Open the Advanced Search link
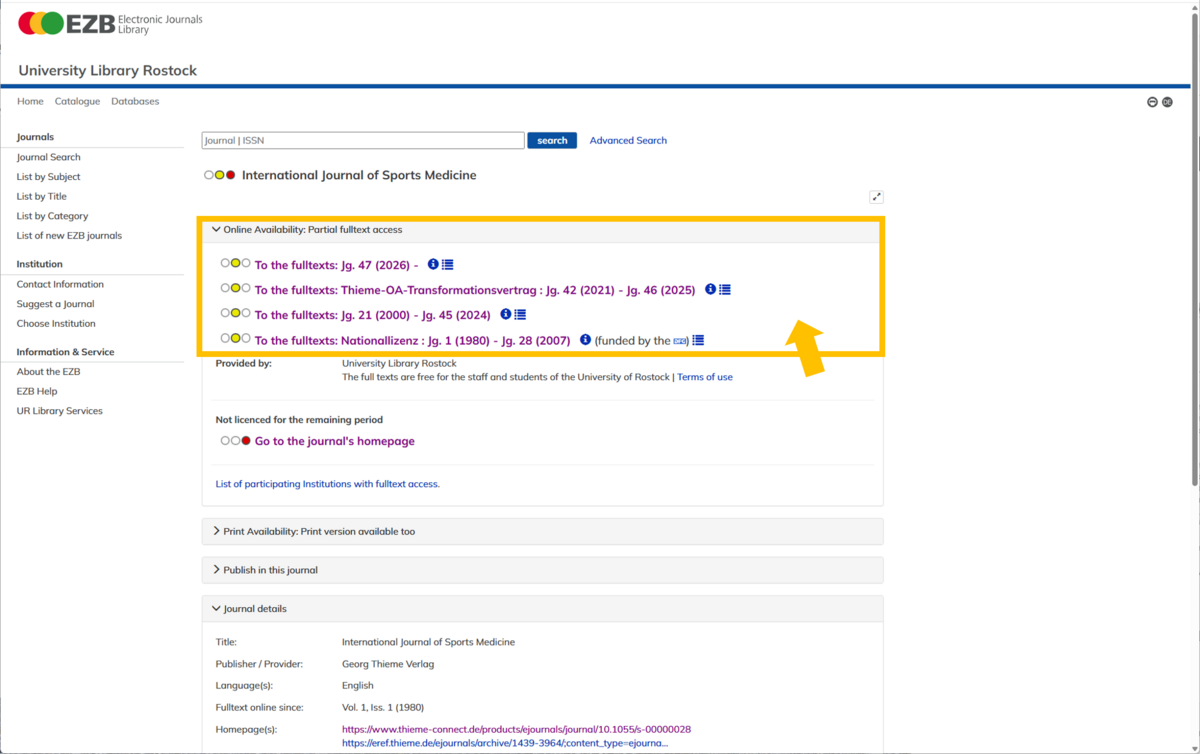 628,141
